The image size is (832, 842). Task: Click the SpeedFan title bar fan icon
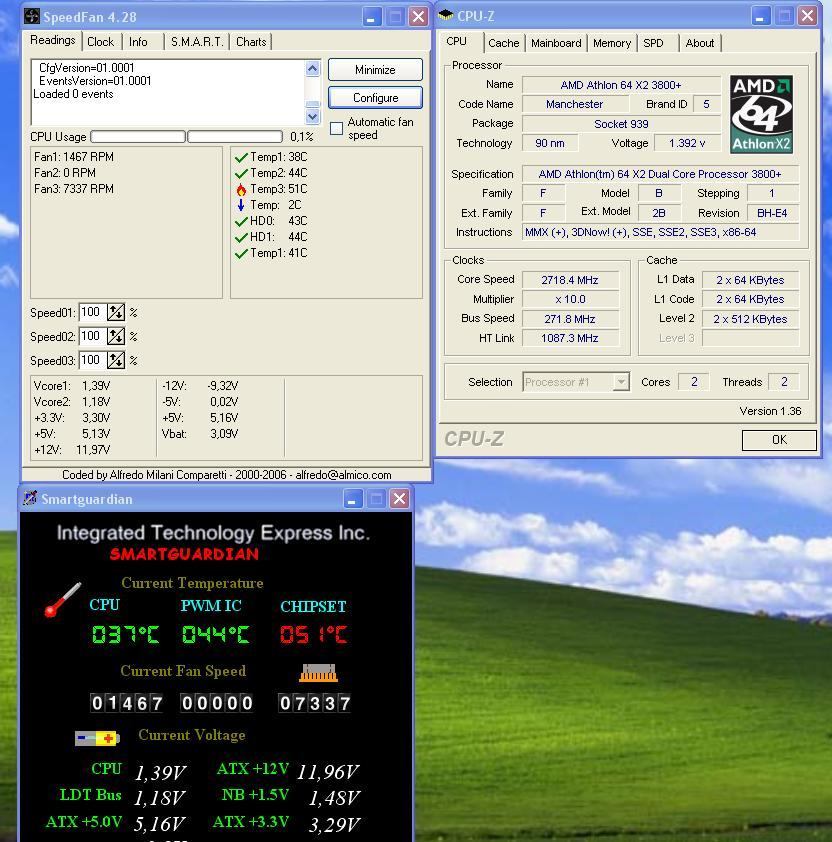pyautogui.click(x=32, y=16)
